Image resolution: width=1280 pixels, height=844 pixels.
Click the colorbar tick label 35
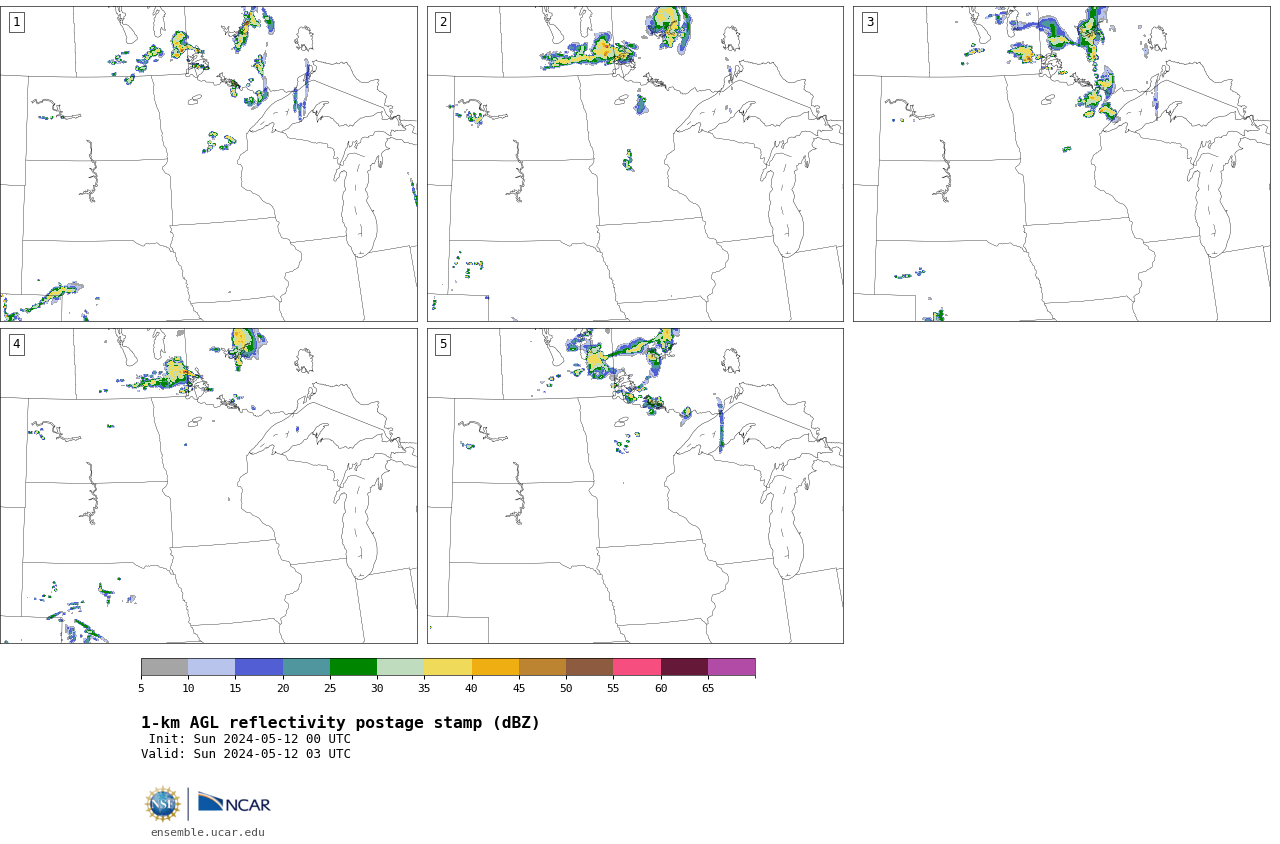[424, 688]
